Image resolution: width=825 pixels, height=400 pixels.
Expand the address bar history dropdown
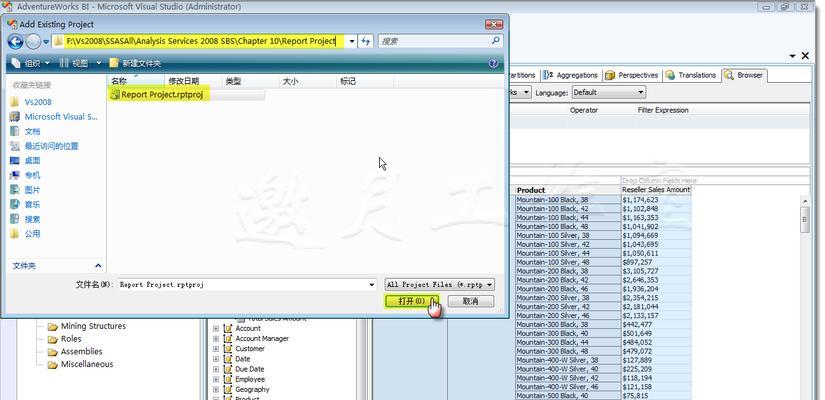(352, 41)
